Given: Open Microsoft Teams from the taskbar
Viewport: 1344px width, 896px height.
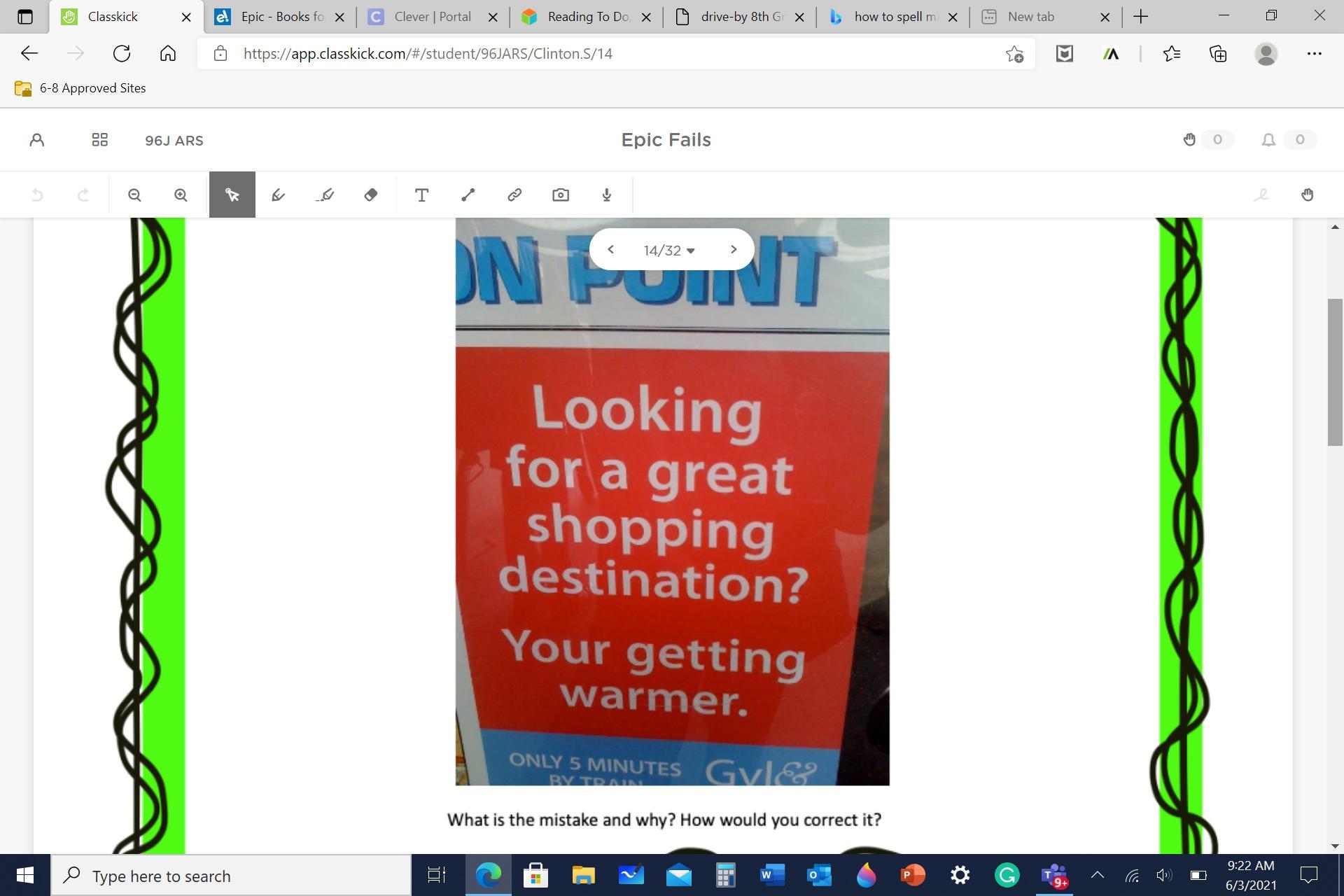Looking at the screenshot, I should 1053,875.
